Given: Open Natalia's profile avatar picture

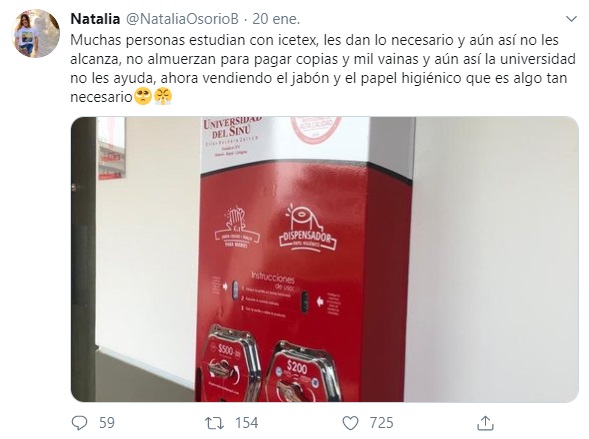Looking at the screenshot, I should click(36, 33).
